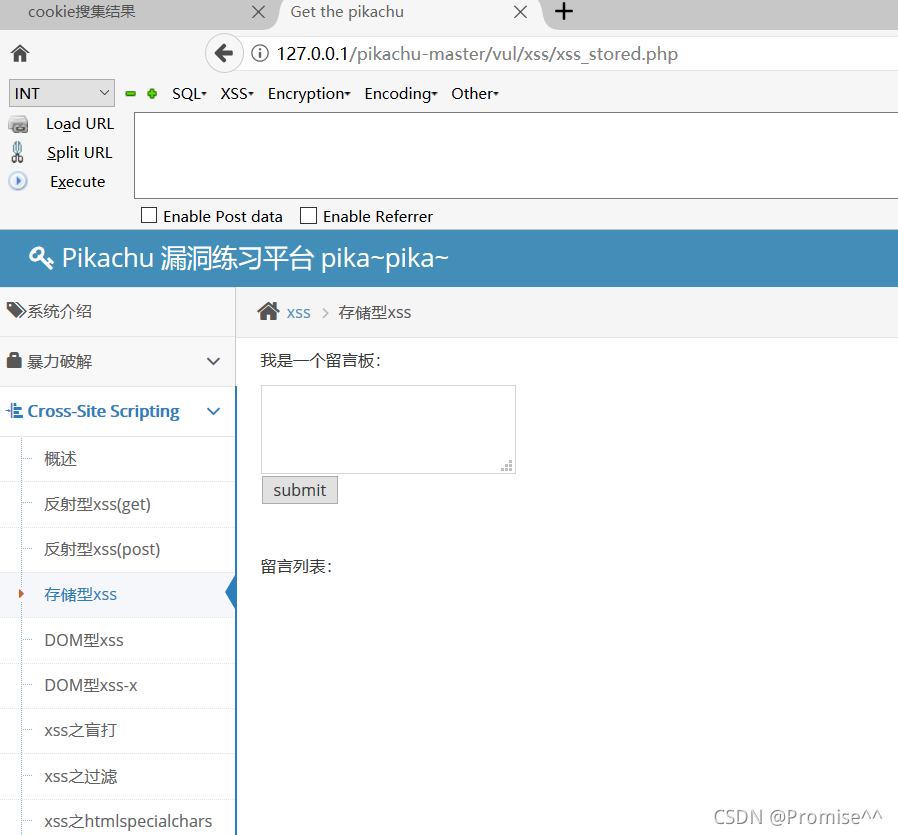Viewport: 898px width, 835px height.
Task: Click inside the message board textarea
Action: pyautogui.click(x=388, y=429)
